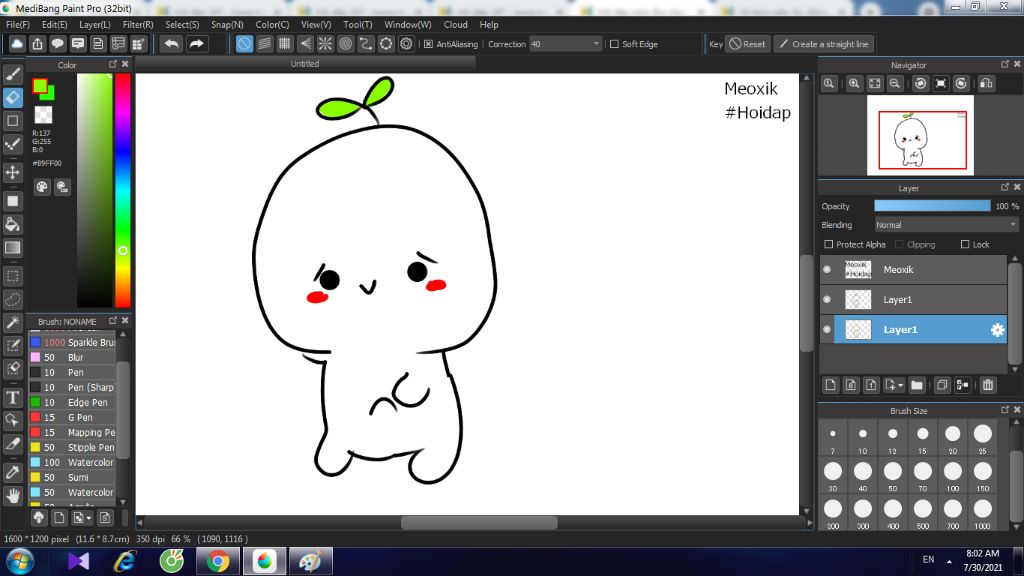Enable curve snap
The image size is (1024, 576).
coord(366,44)
